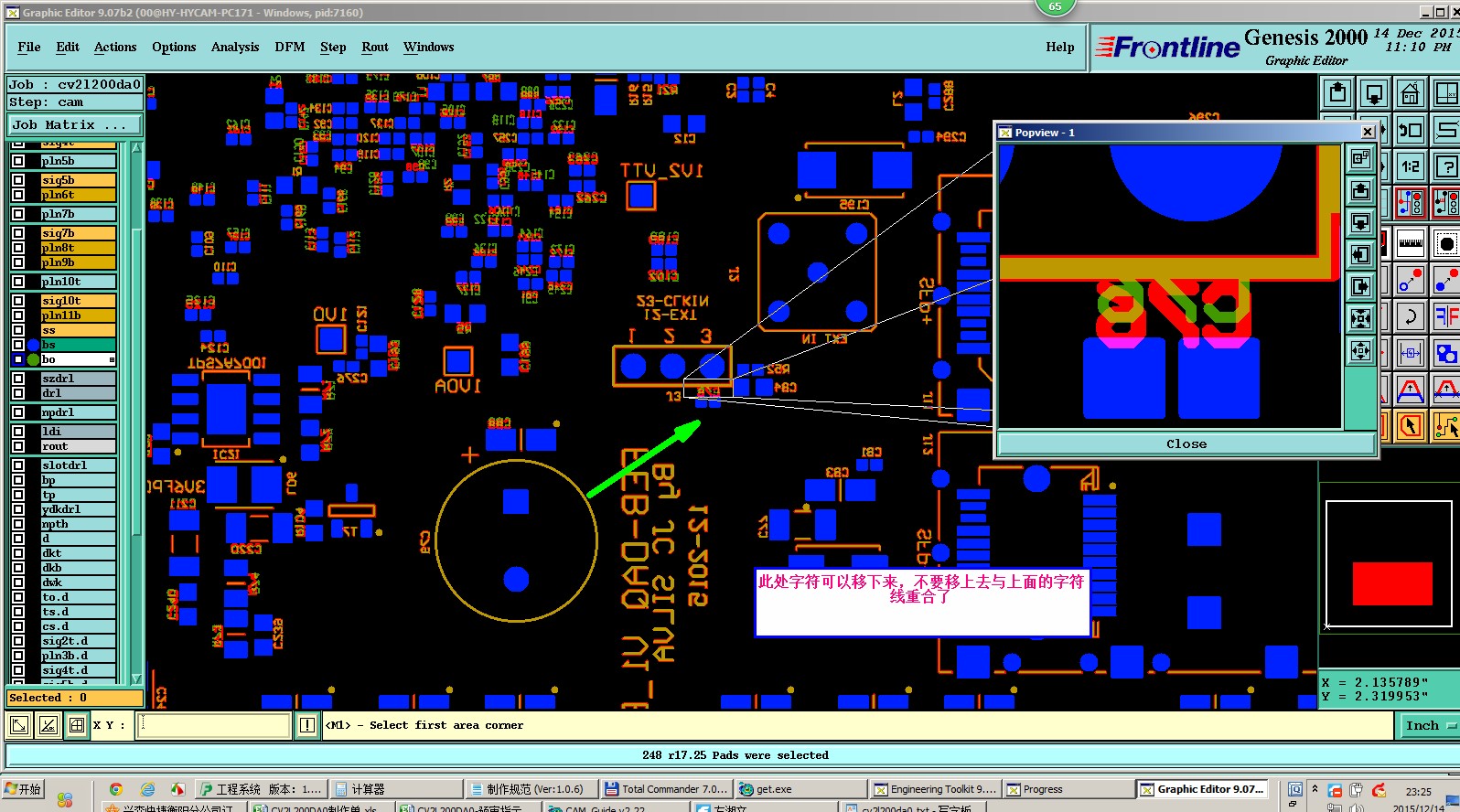Screen dimensions: 1460x812
Task: Enable the rout layer checkbox
Action: point(18,446)
